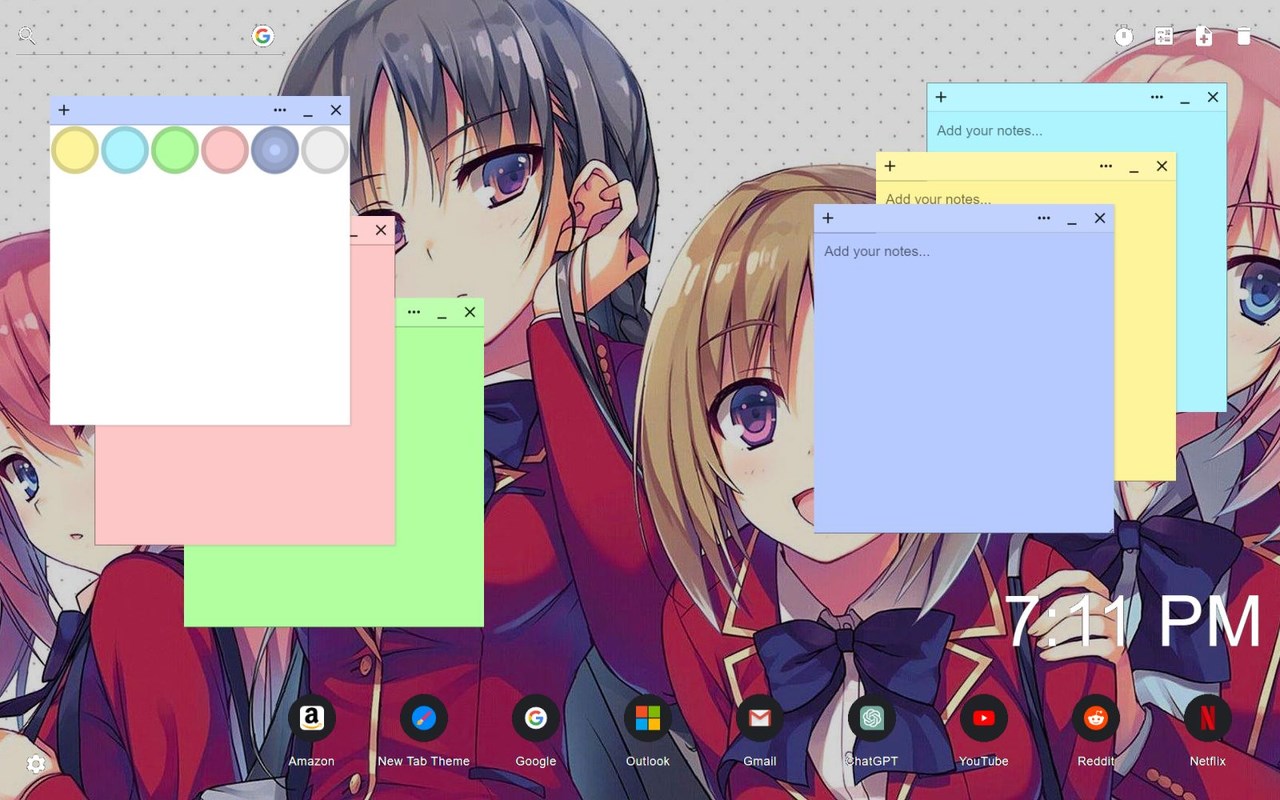Image resolution: width=1280 pixels, height=800 pixels.
Task: Close the purple note
Action: coord(1100,218)
